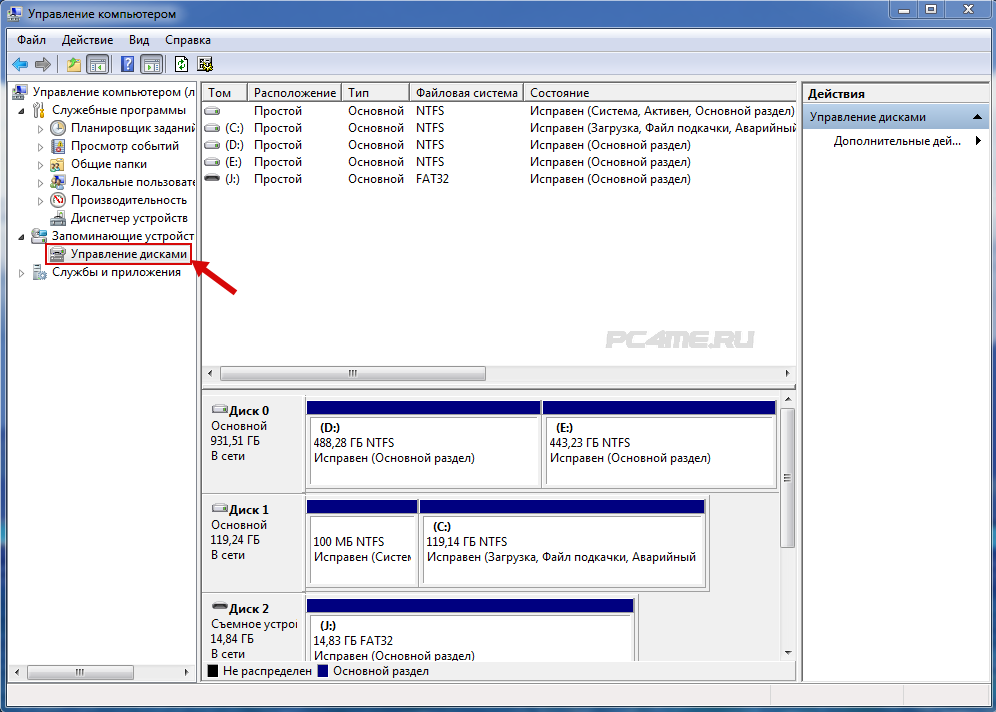
Task: Click the Производительность icon in tree
Action: coord(58,200)
